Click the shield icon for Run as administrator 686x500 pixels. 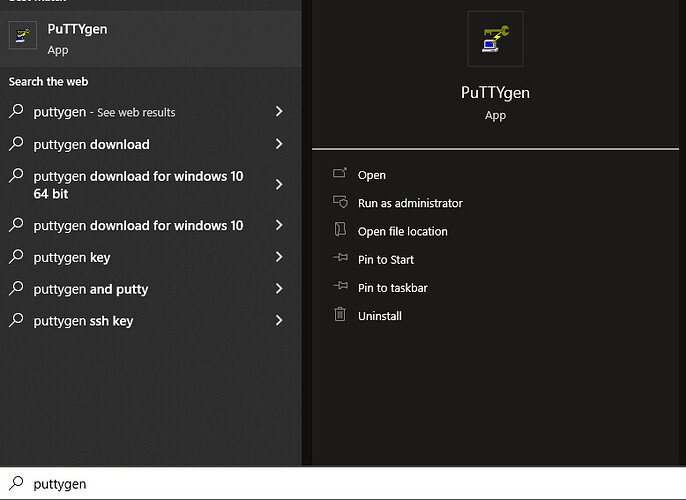coord(340,202)
